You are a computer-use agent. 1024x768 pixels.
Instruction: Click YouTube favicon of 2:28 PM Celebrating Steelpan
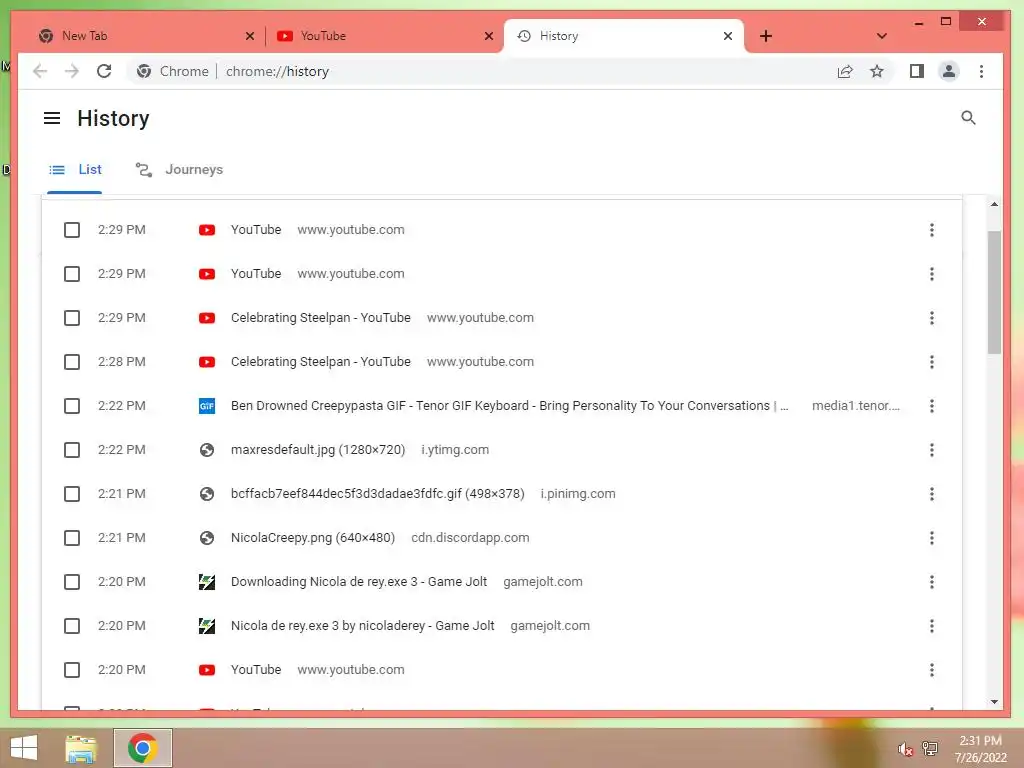pyautogui.click(x=207, y=362)
